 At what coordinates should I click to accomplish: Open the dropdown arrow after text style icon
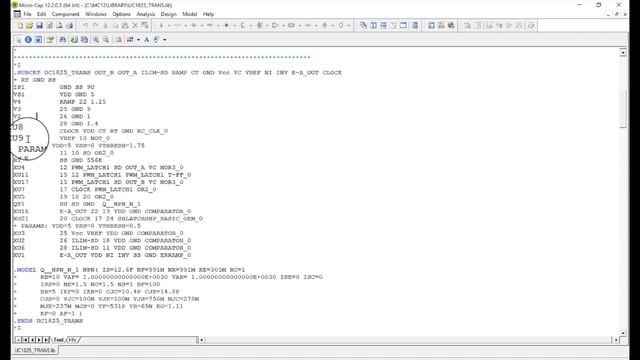pos(164,40)
